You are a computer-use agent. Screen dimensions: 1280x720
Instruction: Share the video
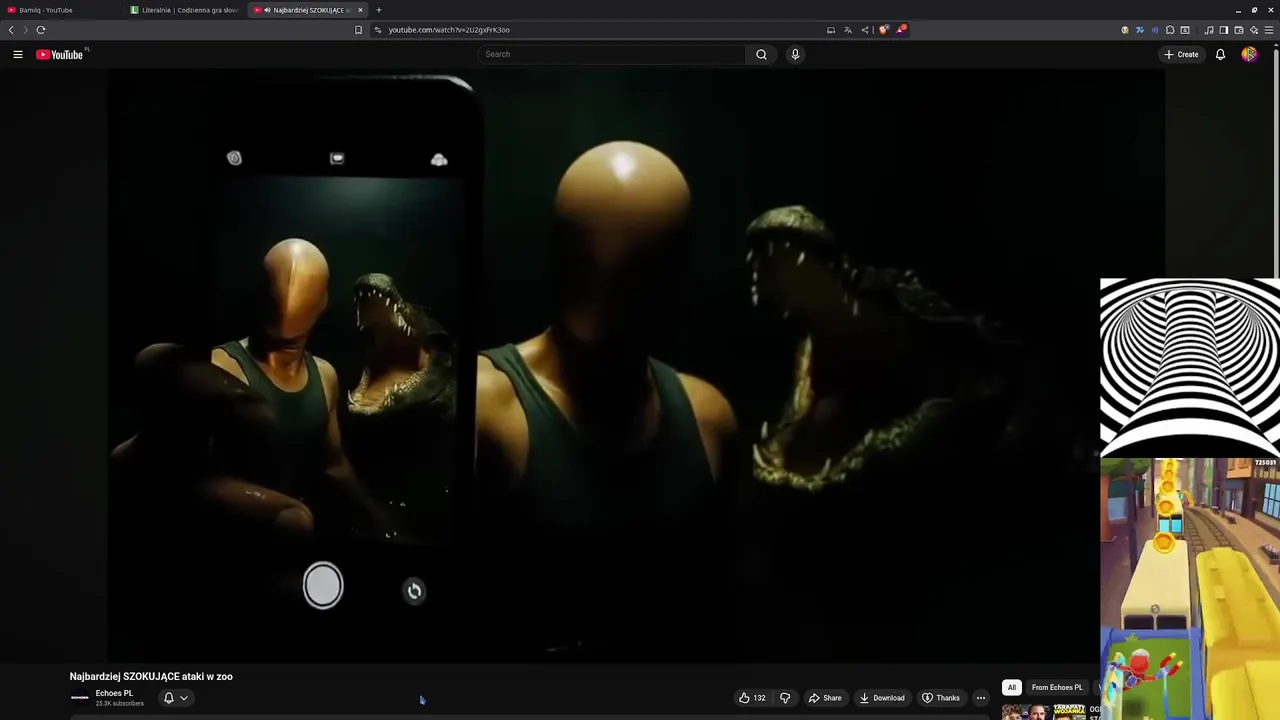click(x=825, y=698)
